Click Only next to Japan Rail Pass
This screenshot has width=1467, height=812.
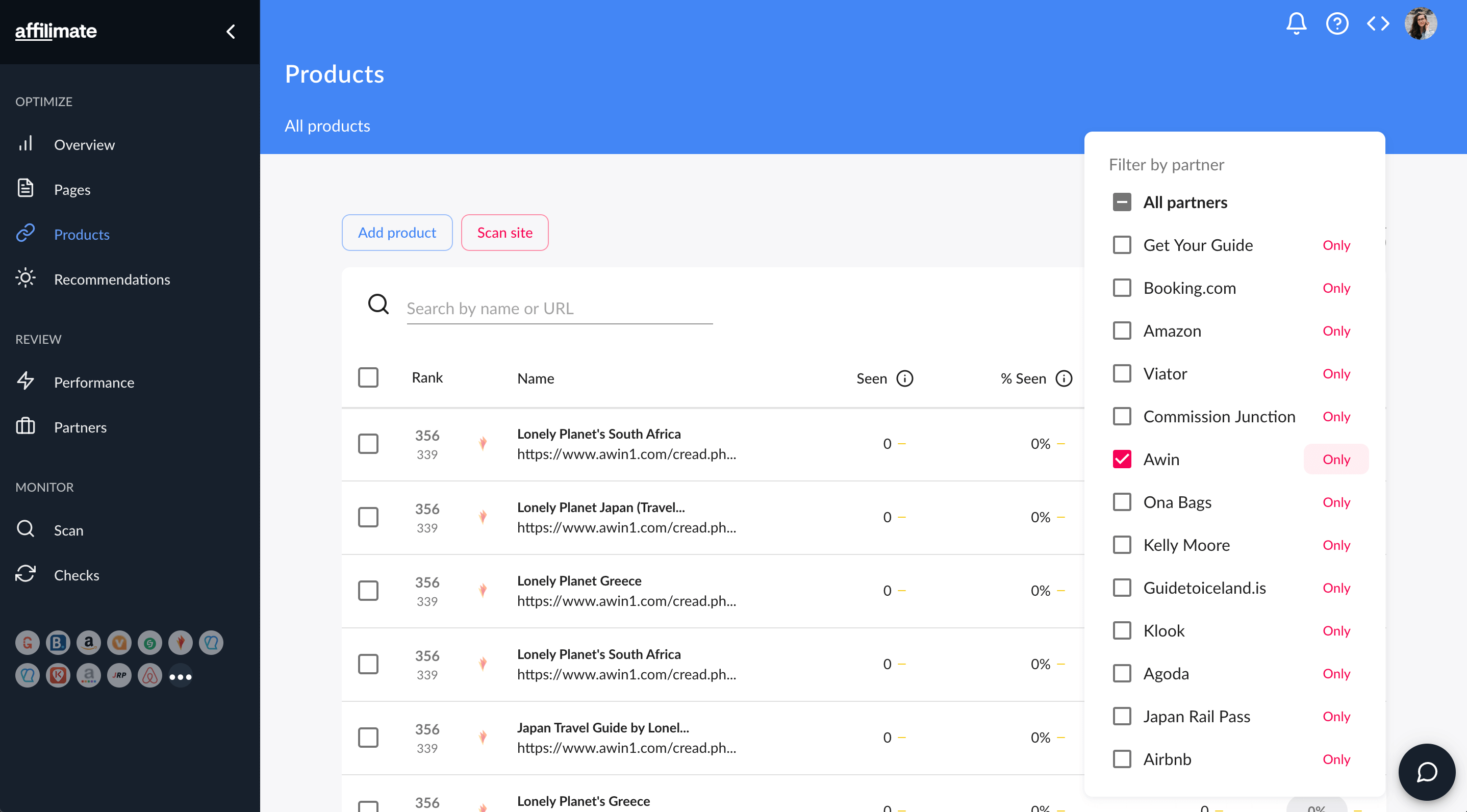click(1336, 716)
